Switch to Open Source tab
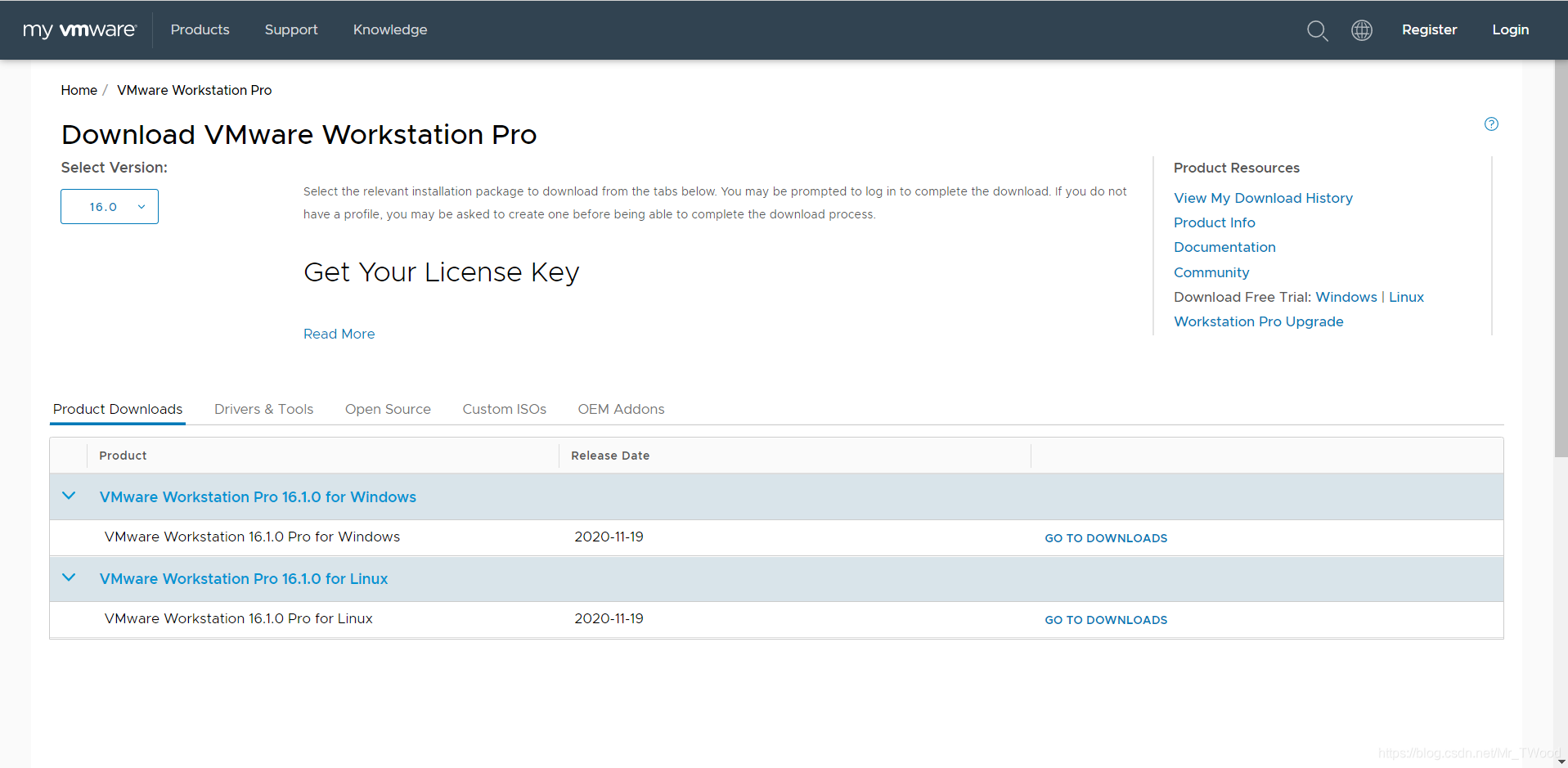 point(388,409)
